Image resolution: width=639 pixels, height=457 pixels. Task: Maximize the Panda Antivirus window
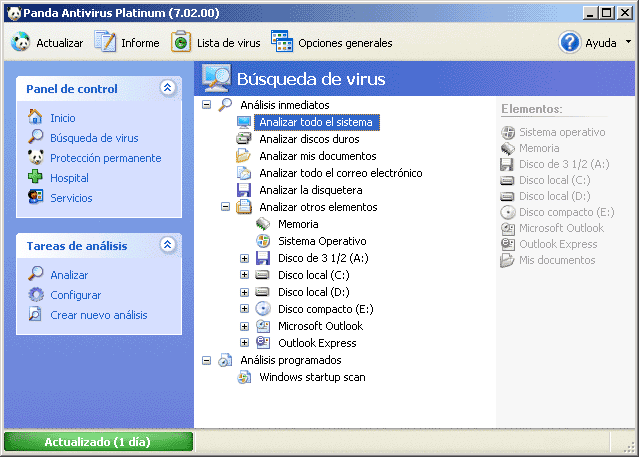point(606,13)
